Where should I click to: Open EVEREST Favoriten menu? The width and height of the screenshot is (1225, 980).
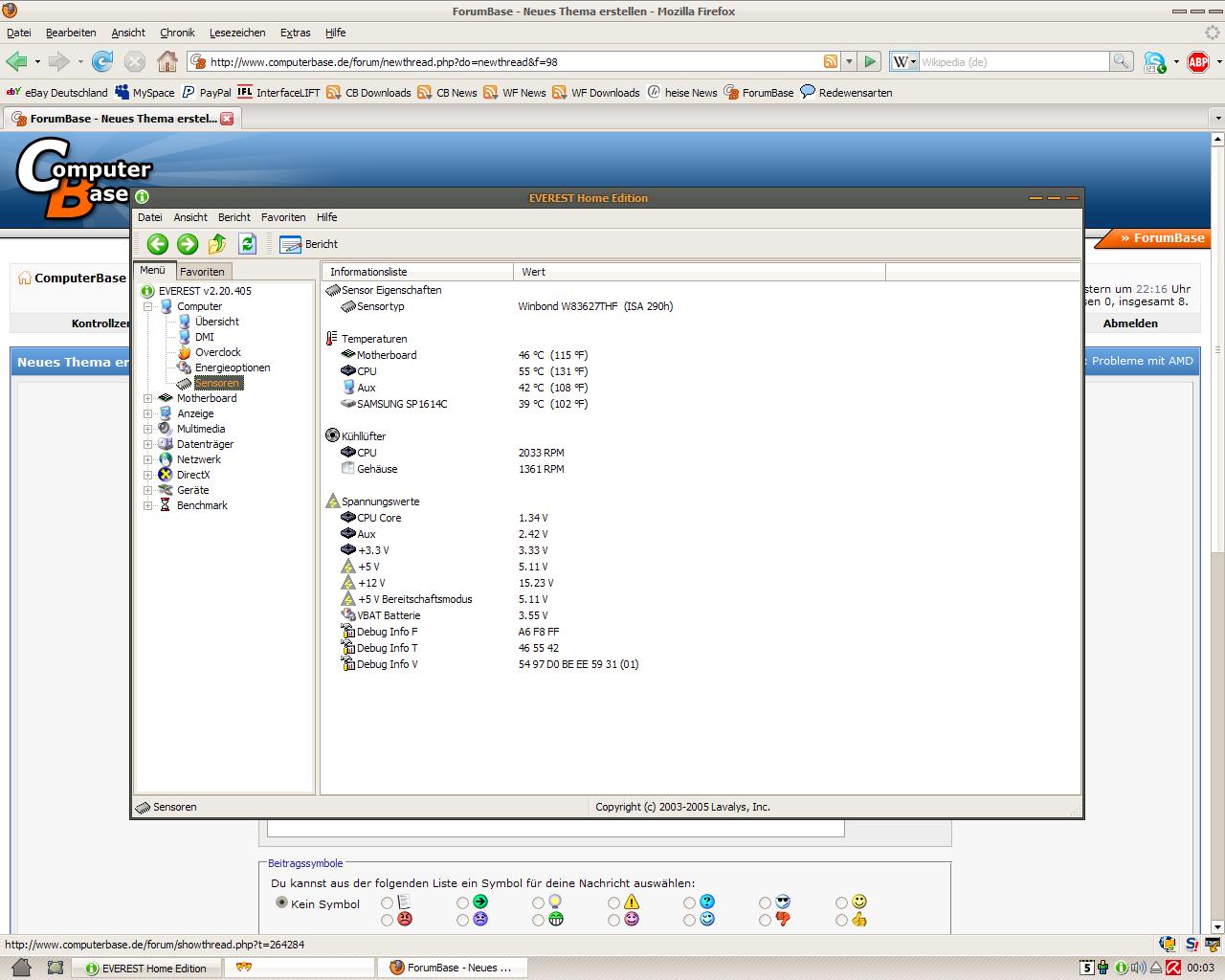pos(283,217)
